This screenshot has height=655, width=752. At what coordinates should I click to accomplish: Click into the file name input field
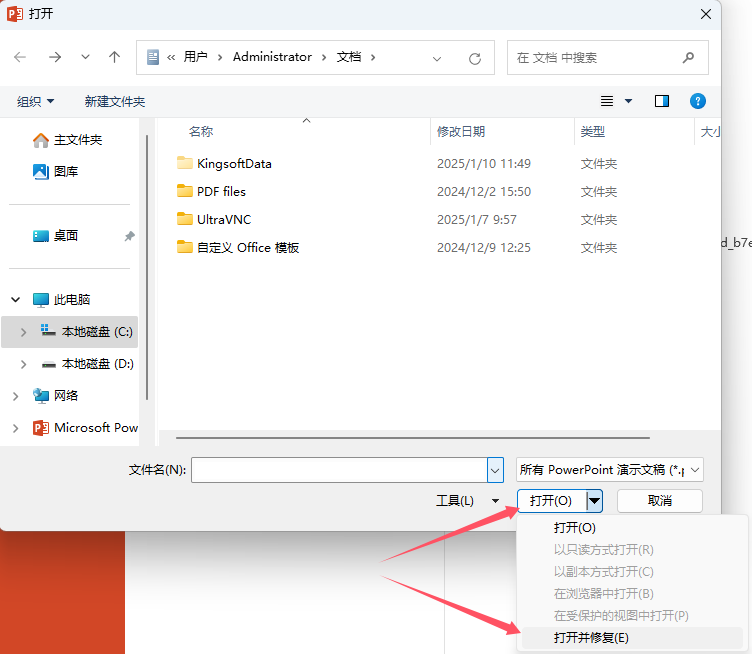tap(338, 470)
